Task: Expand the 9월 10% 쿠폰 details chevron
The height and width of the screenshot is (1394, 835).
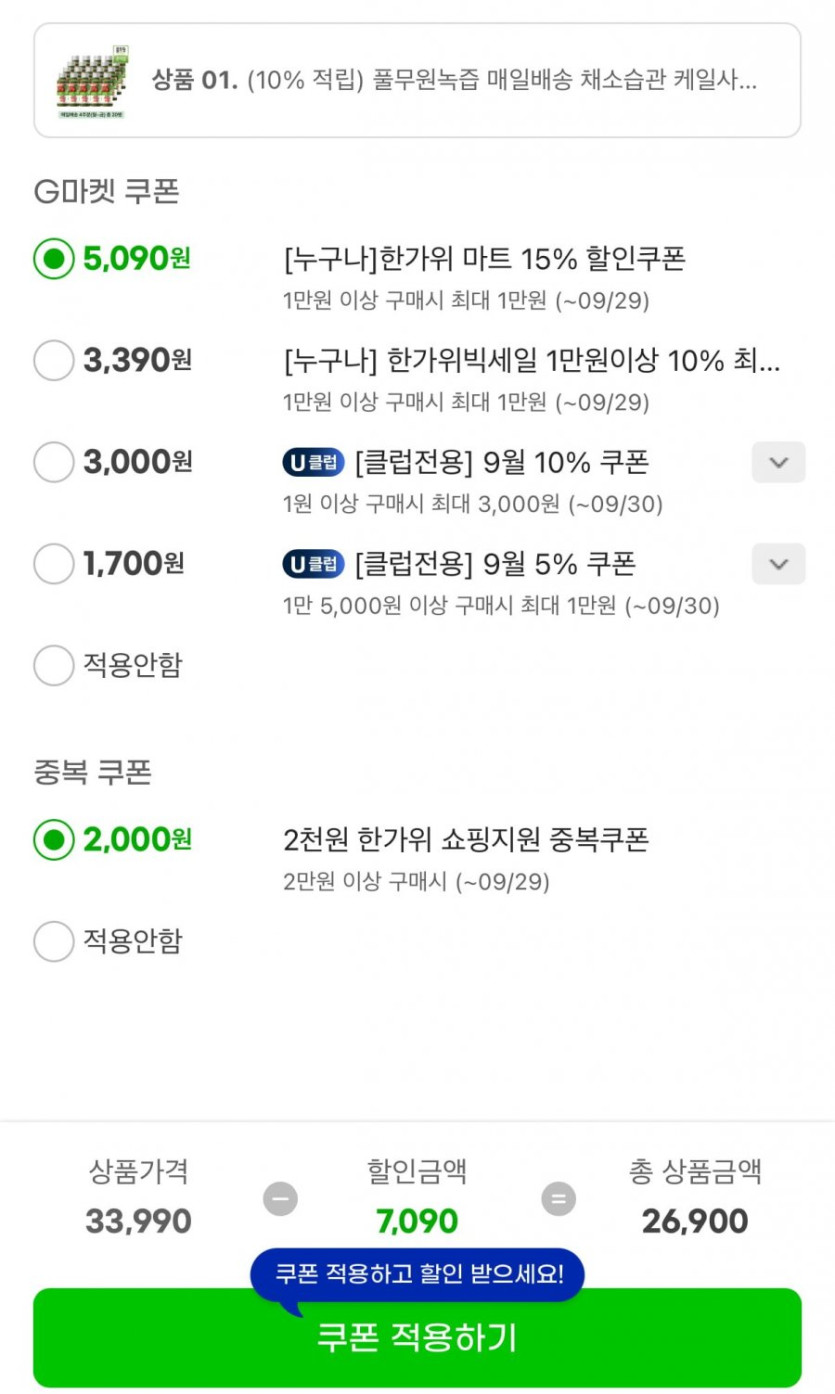Action: (x=778, y=463)
